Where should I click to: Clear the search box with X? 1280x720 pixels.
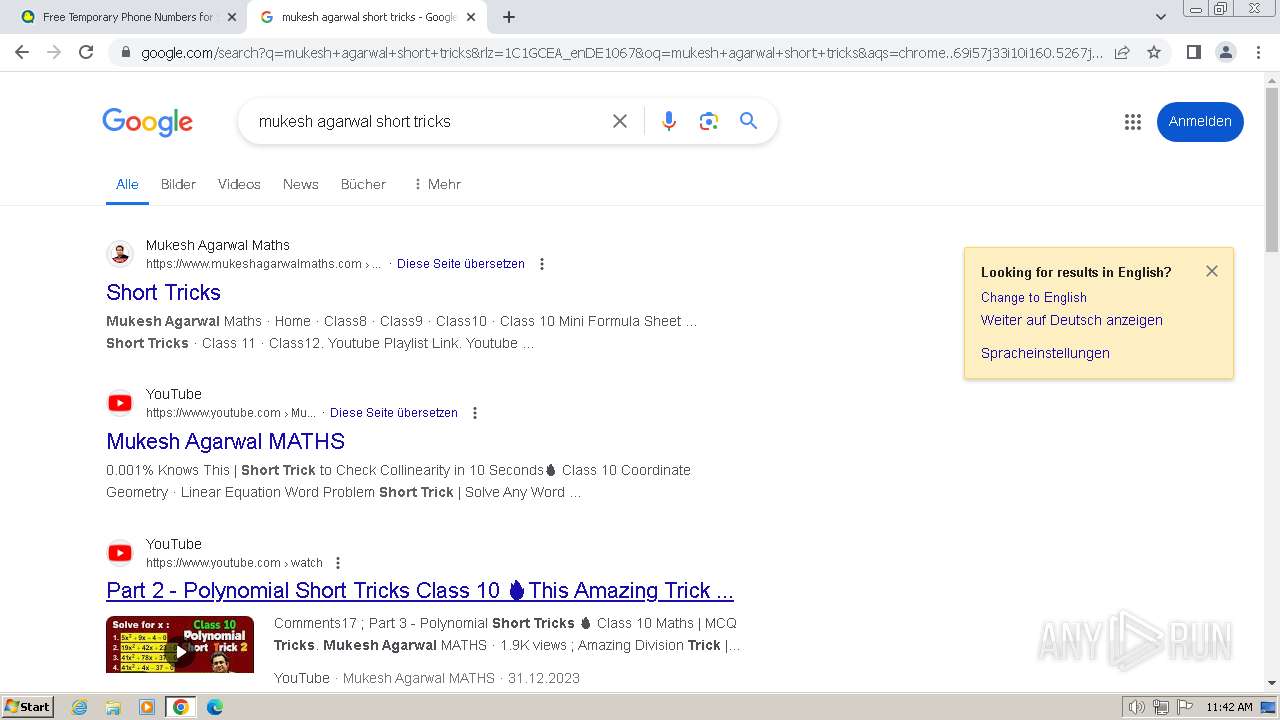coord(620,121)
